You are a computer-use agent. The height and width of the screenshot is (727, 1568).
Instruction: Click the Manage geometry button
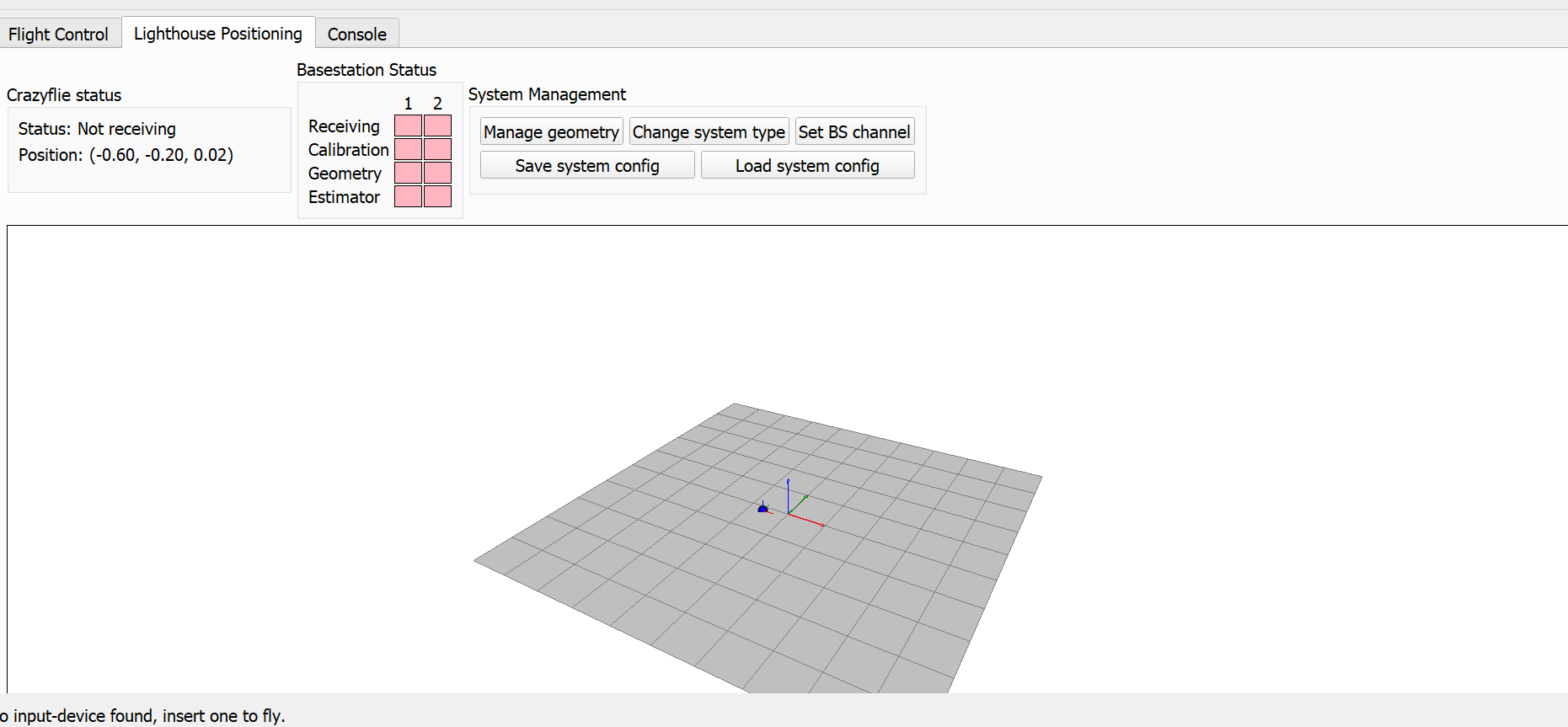pyautogui.click(x=551, y=132)
